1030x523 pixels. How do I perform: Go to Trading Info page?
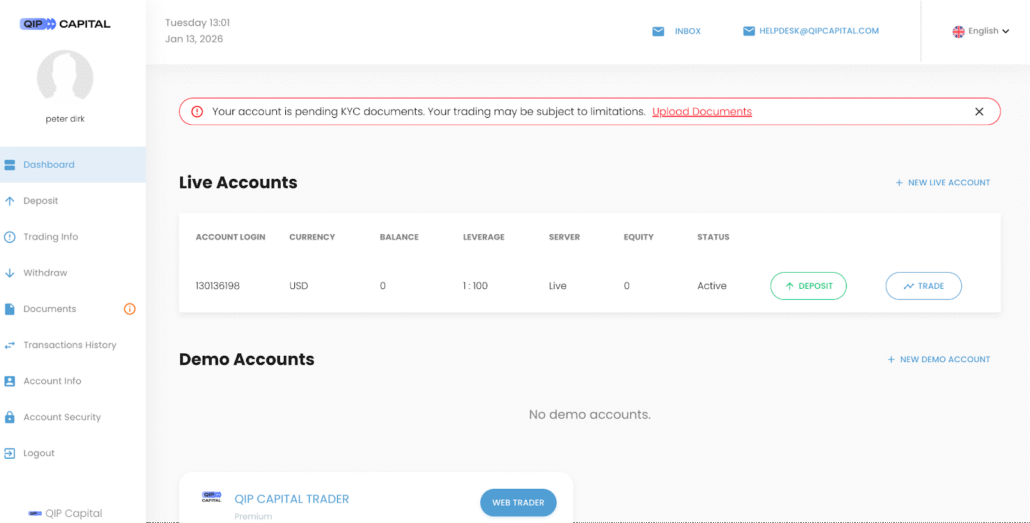click(x=50, y=237)
